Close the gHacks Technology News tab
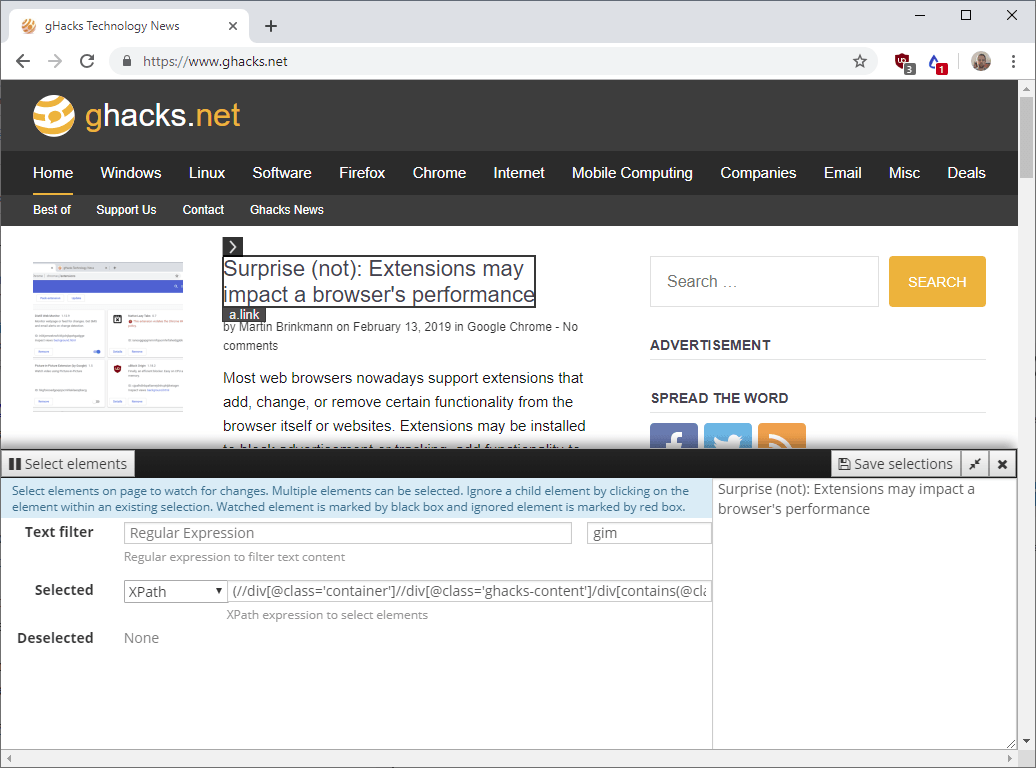This screenshot has width=1036, height=768. (233, 26)
